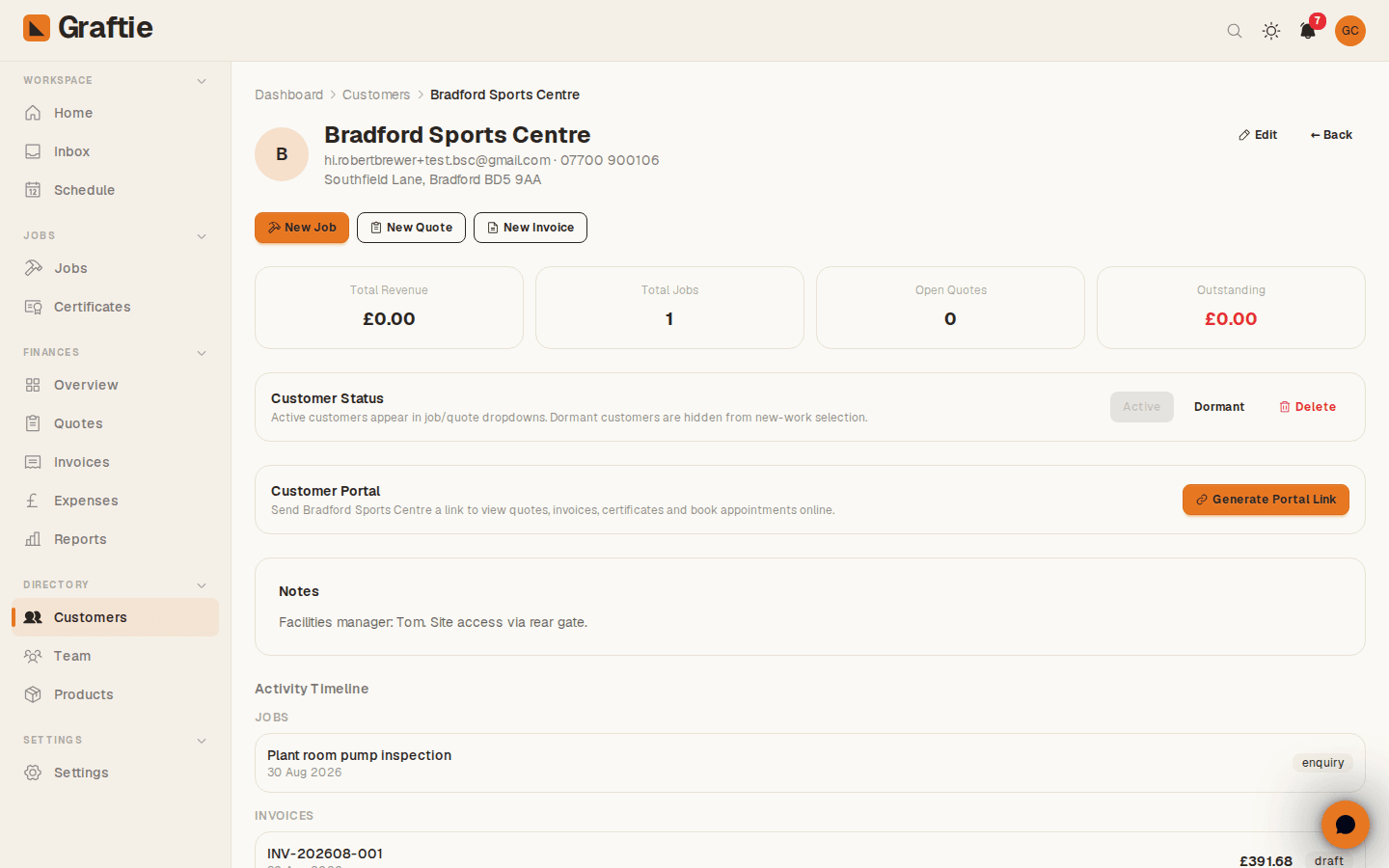
Task: Toggle light/dark theme sun icon
Action: [x=1271, y=31]
